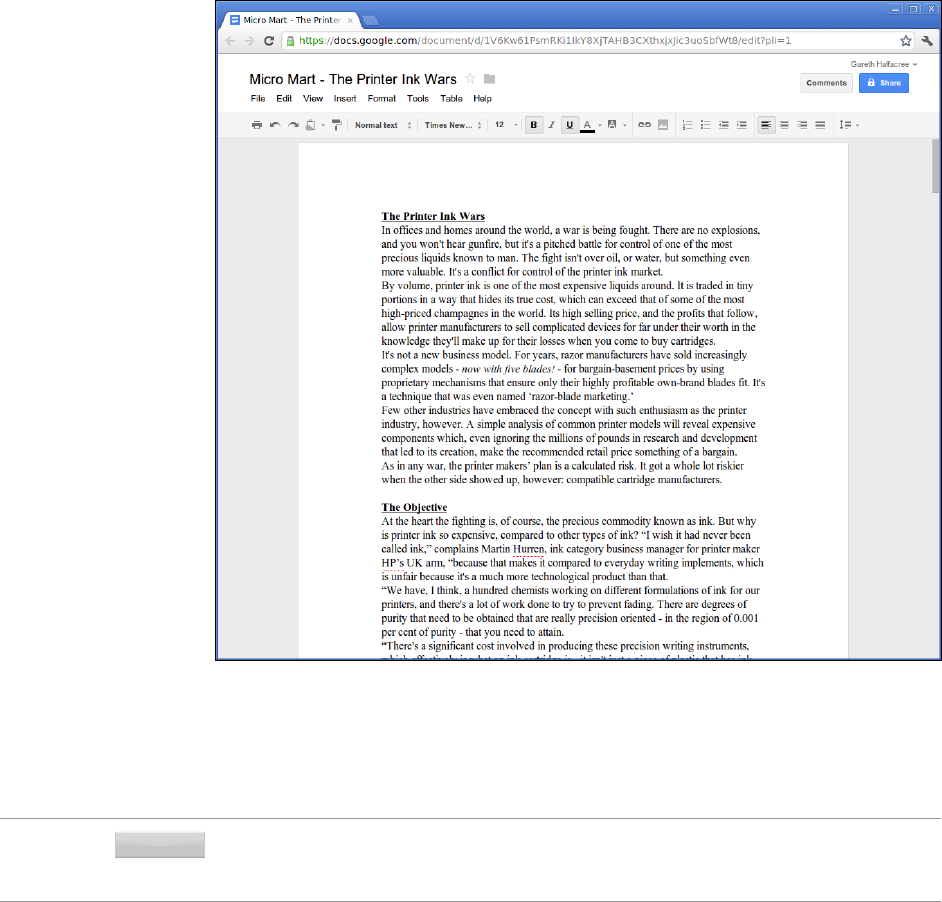Screen dimensions: 942x902
Task: Select the Micro Mart browser tab
Action: coord(291,20)
